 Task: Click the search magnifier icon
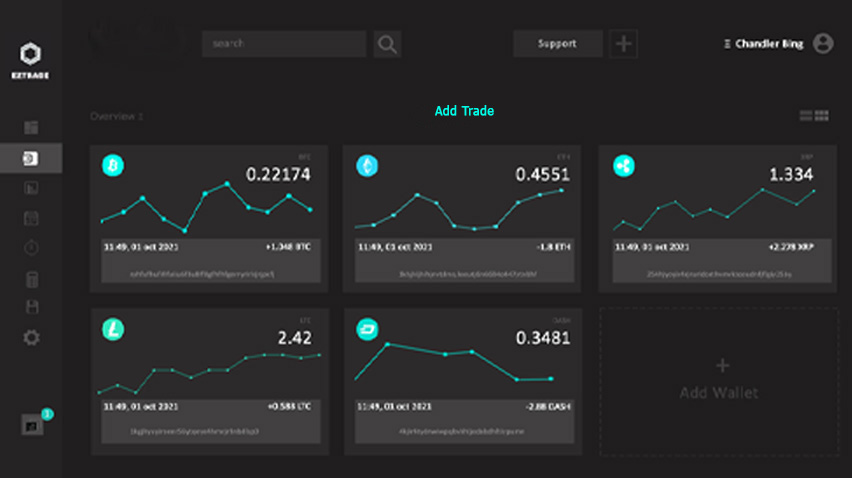[x=388, y=44]
